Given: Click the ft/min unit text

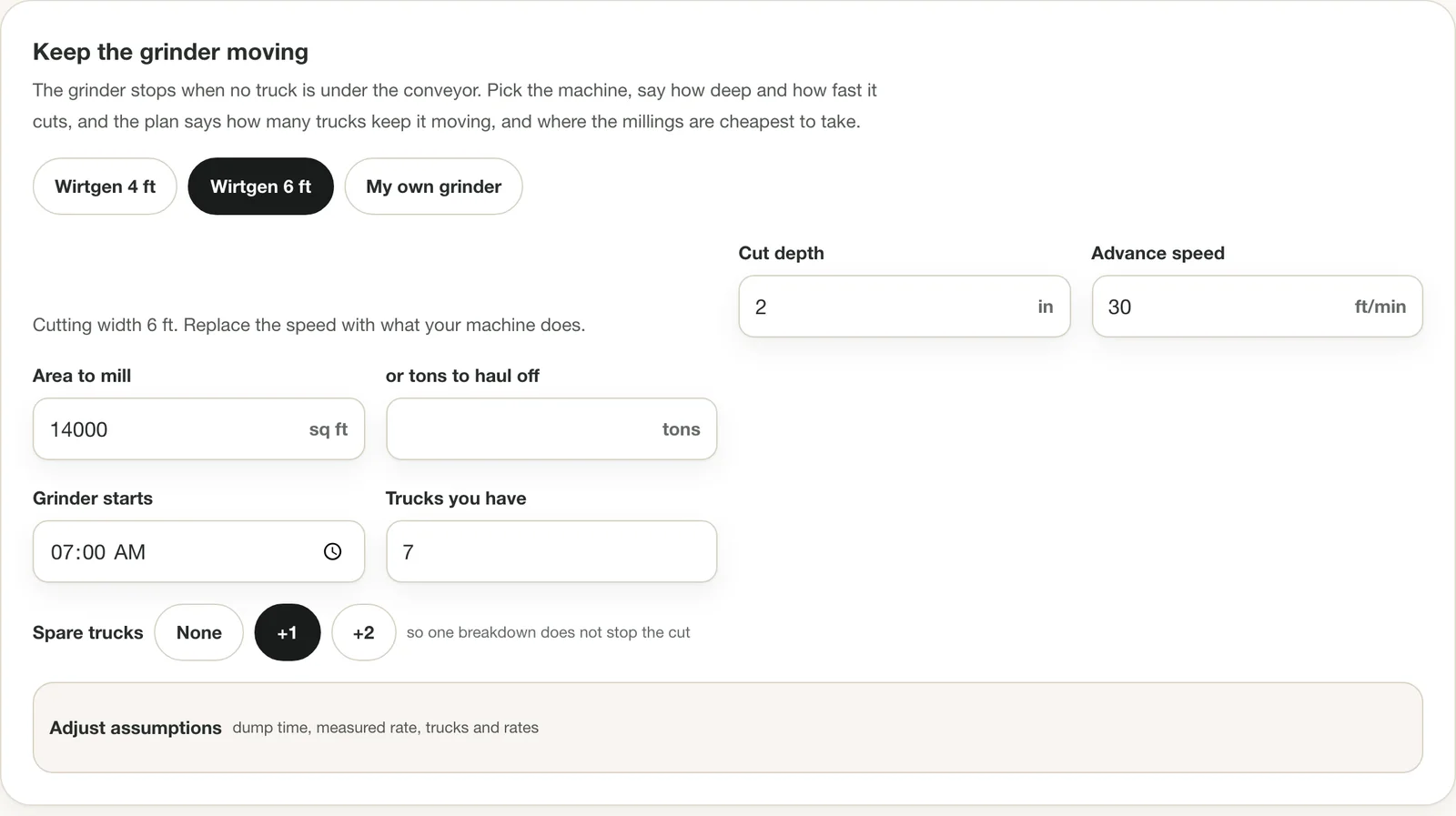Looking at the screenshot, I should 1380,307.
